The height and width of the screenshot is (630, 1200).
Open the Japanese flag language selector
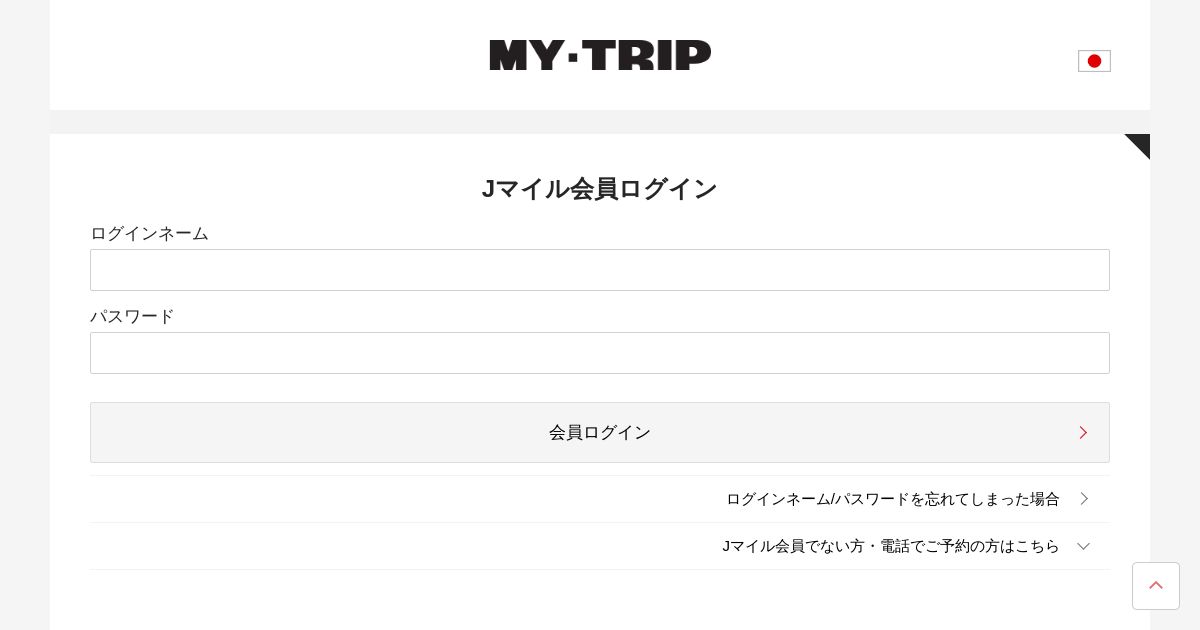pos(1094,61)
